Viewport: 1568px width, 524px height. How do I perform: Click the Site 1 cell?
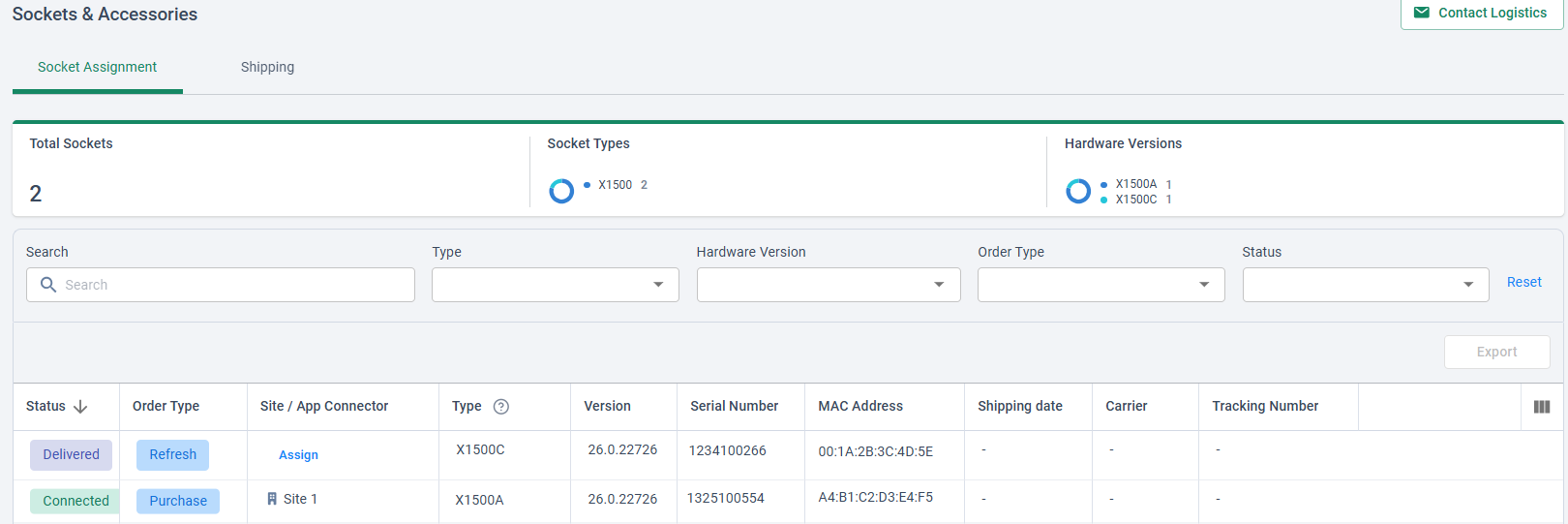click(300, 499)
